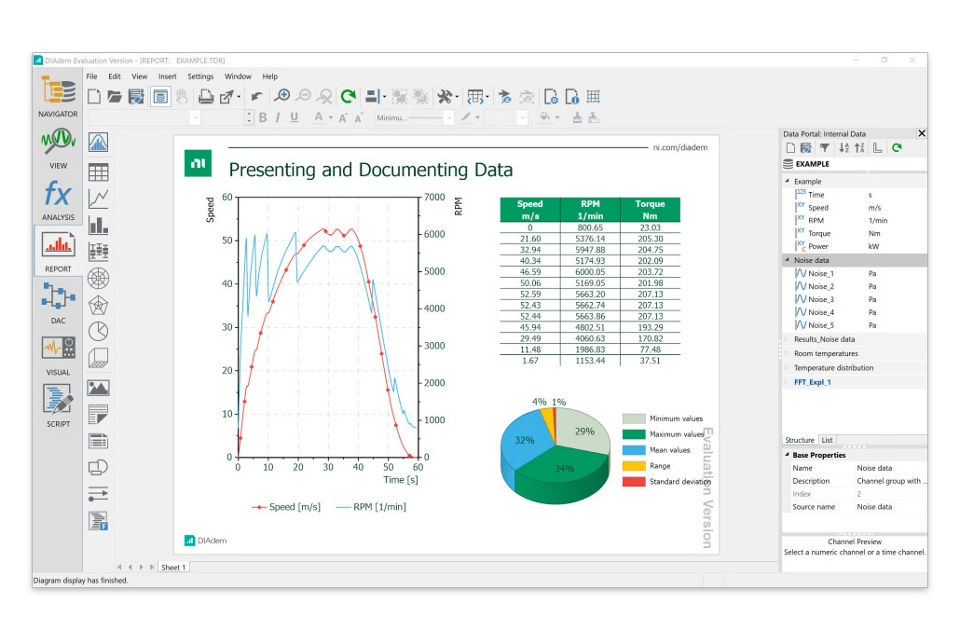Image resolution: width=960 pixels, height=640 pixels.
Task: Click the green refresh icon in Data Portal
Action: [897, 148]
